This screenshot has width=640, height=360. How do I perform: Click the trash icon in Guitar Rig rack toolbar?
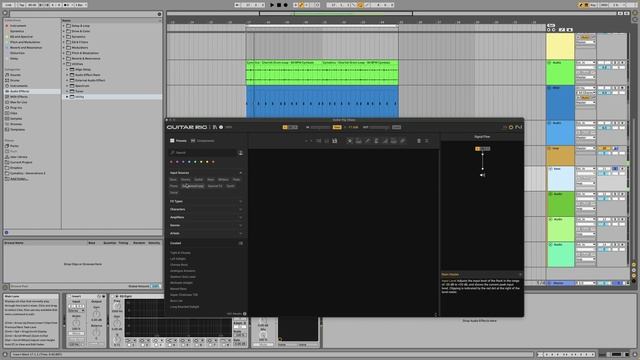pos(418,141)
